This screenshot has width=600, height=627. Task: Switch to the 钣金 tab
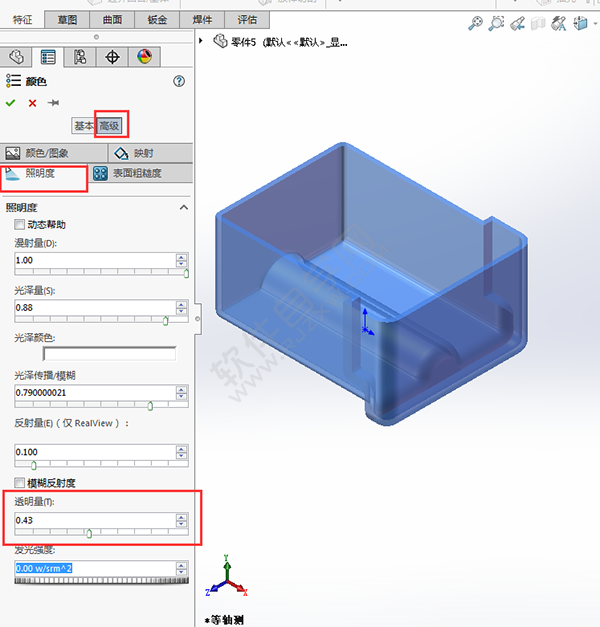click(157, 20)
